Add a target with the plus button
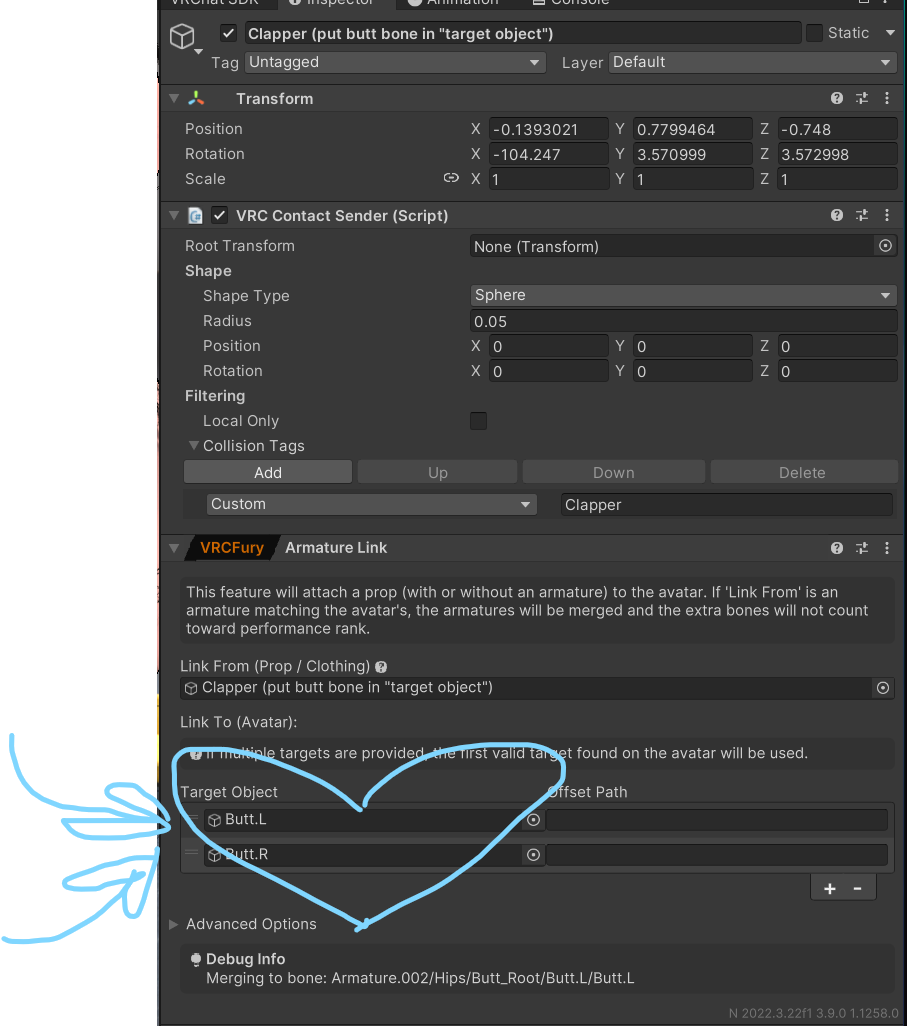The image size is (907, 1026). pos(830,889)
